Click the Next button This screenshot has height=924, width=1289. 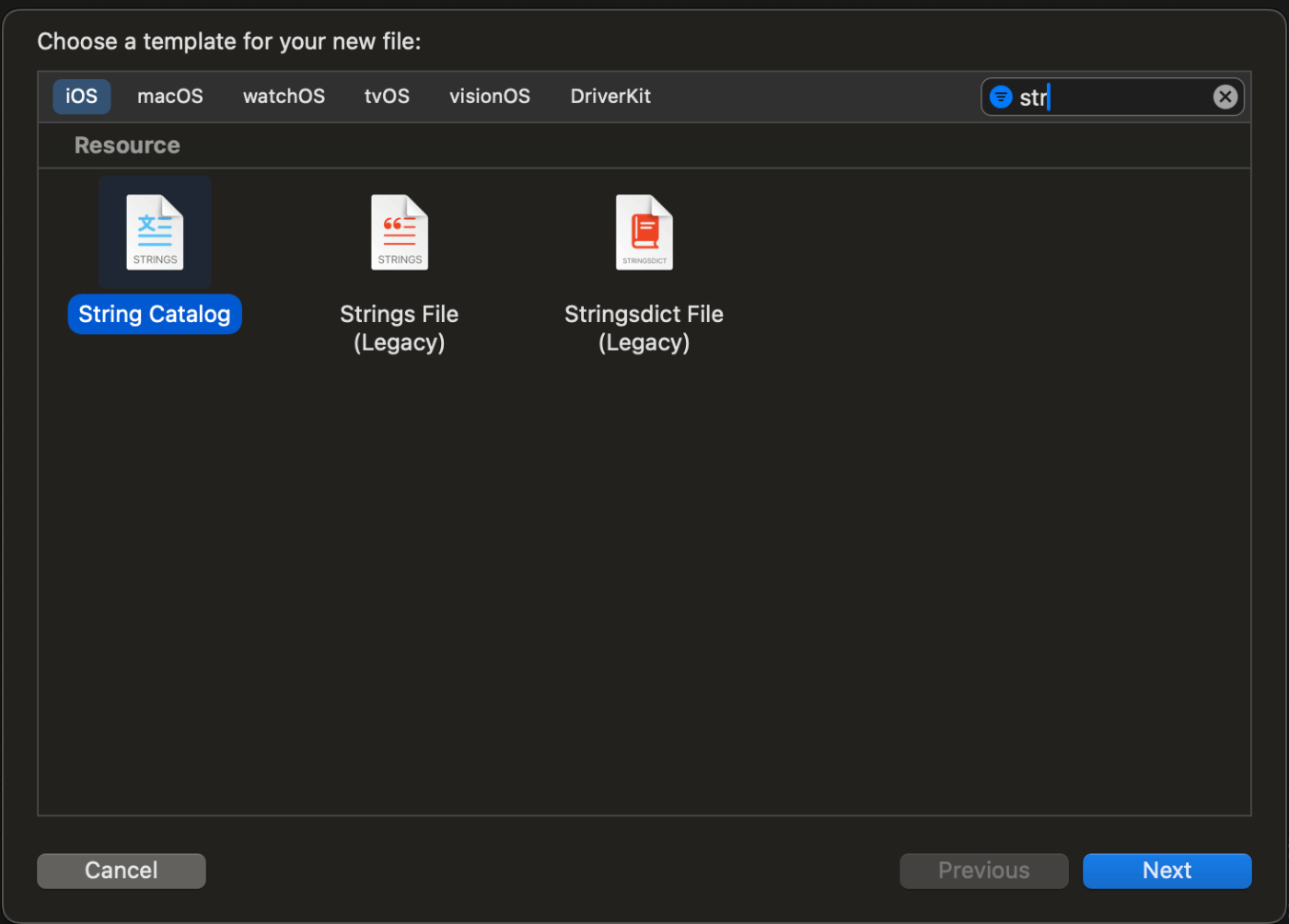pyautogui.click(x=1167, y=871)
